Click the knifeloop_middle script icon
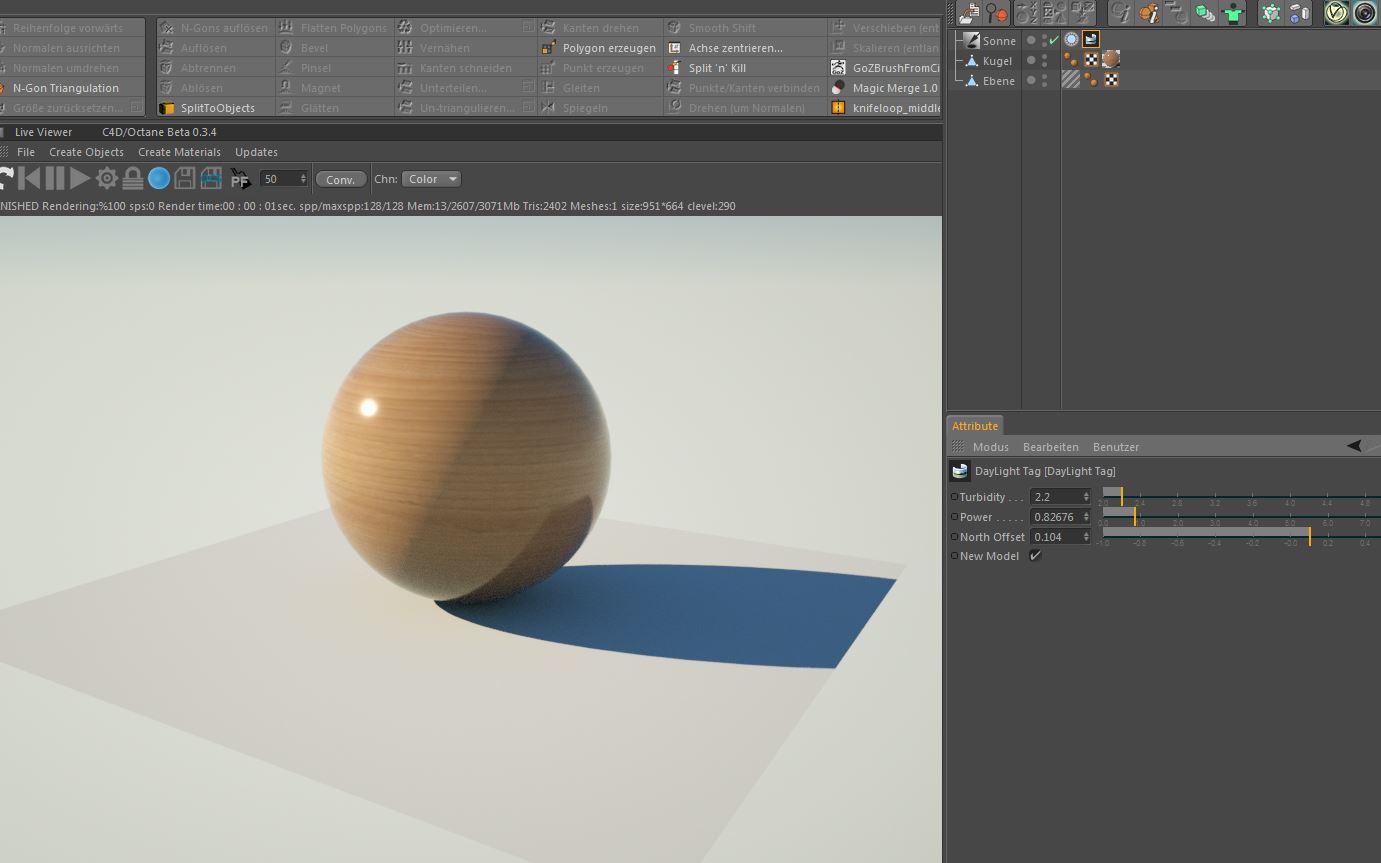 (x=838, y=108)
